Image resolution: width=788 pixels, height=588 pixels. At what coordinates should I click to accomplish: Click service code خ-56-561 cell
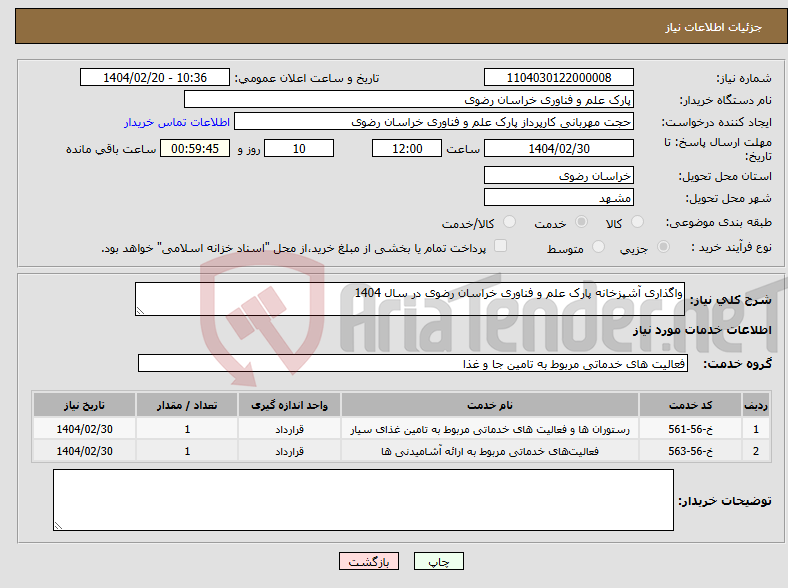pos(691,429)
